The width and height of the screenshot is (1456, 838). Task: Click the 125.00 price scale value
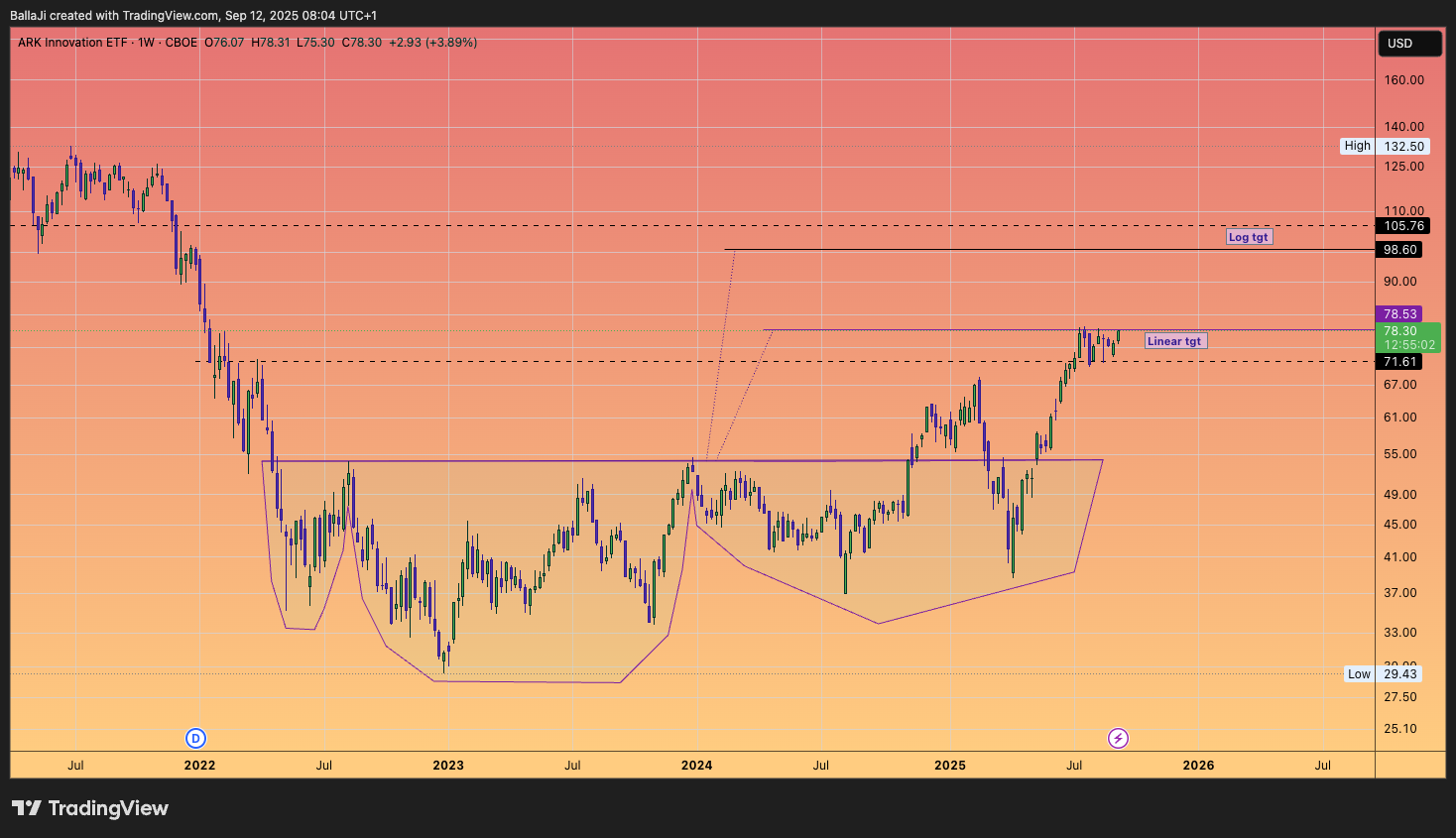(x=1403, y=167)
